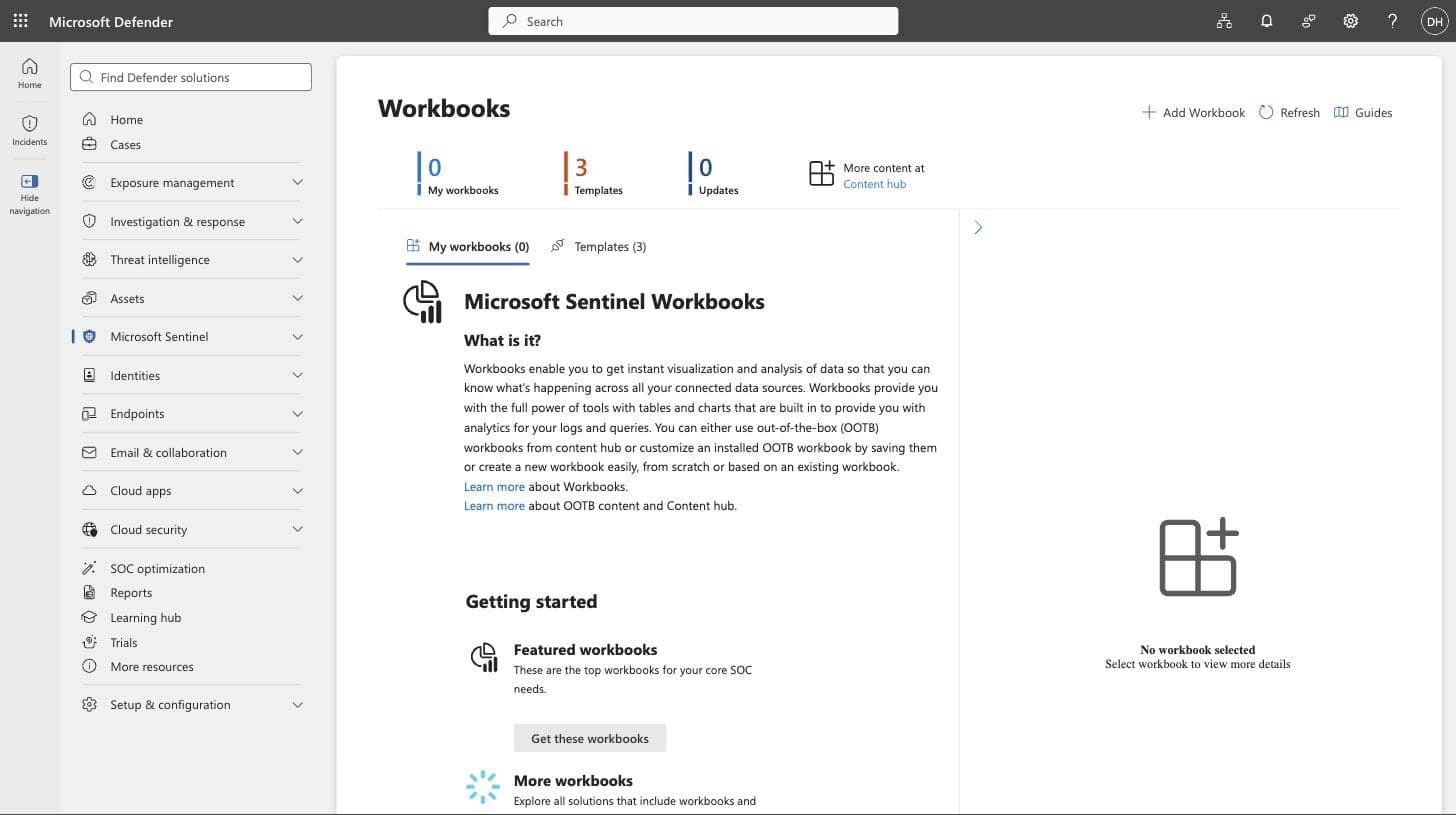Click the Updates count tile
Image resolution: width=1456 pixels, height=815 pixels.
point(714,174)
